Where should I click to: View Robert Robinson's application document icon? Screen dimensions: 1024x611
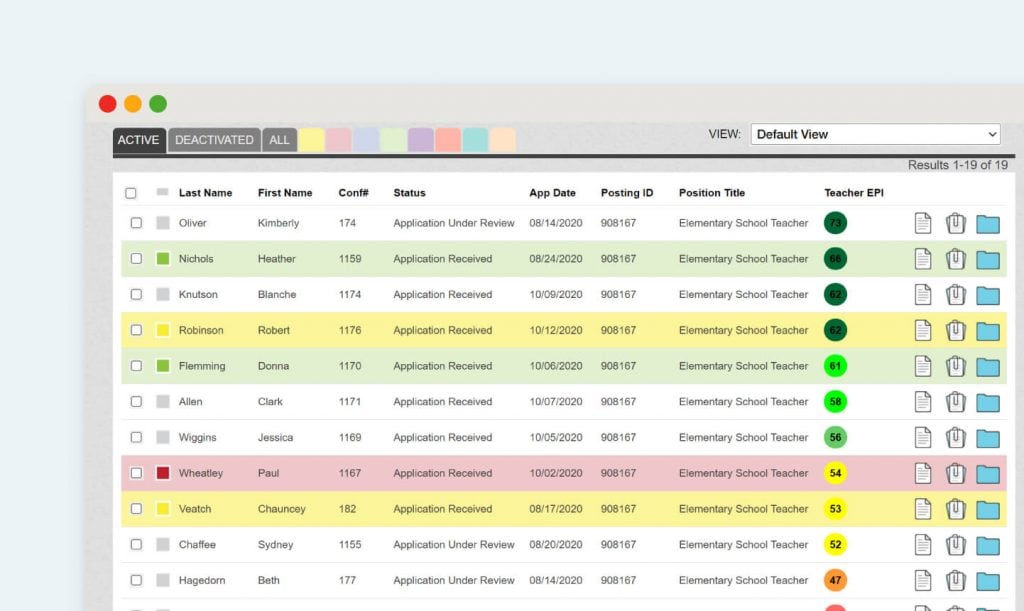tap(922, 330)
